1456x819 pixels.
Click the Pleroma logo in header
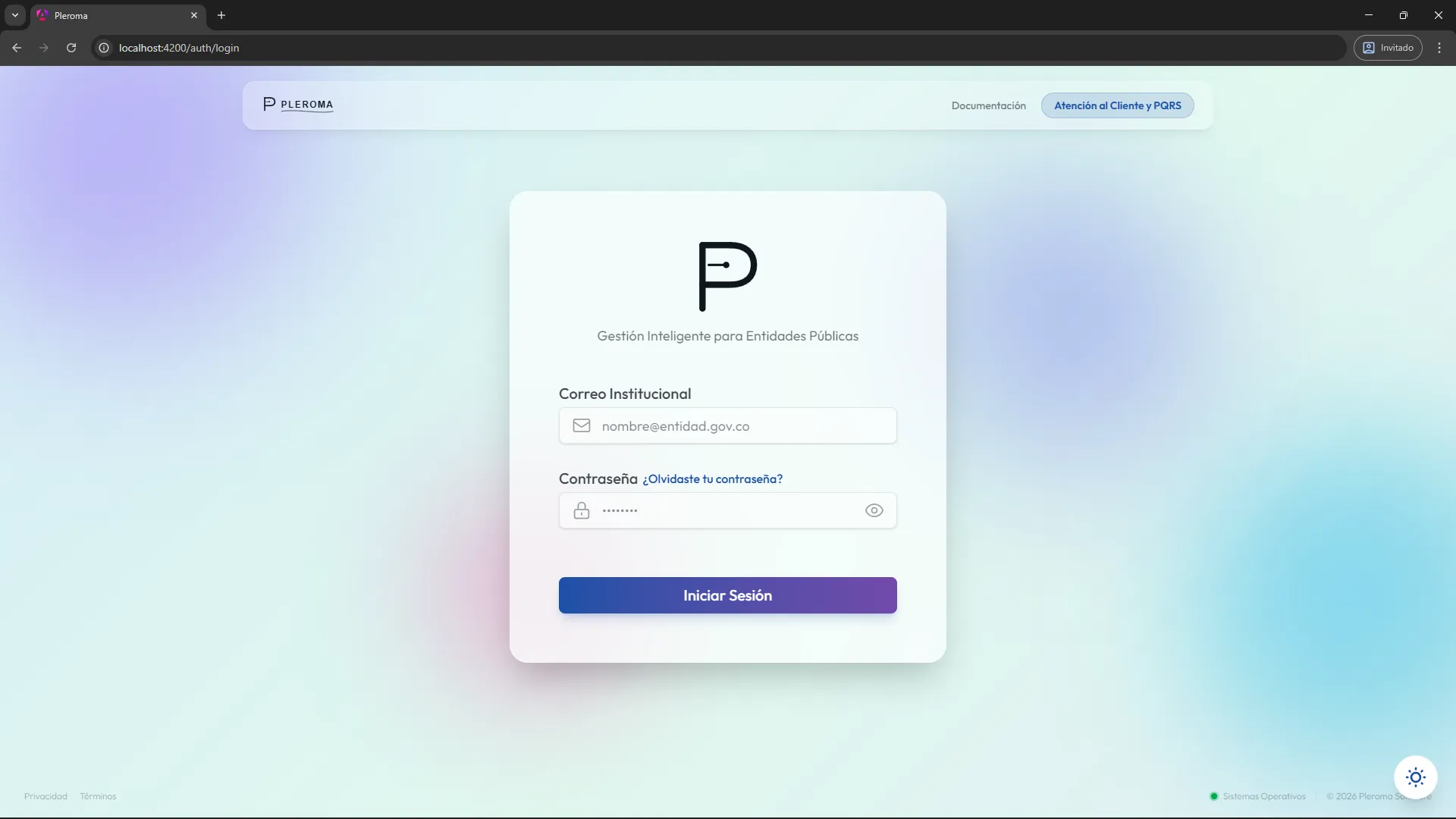point(298,105)
